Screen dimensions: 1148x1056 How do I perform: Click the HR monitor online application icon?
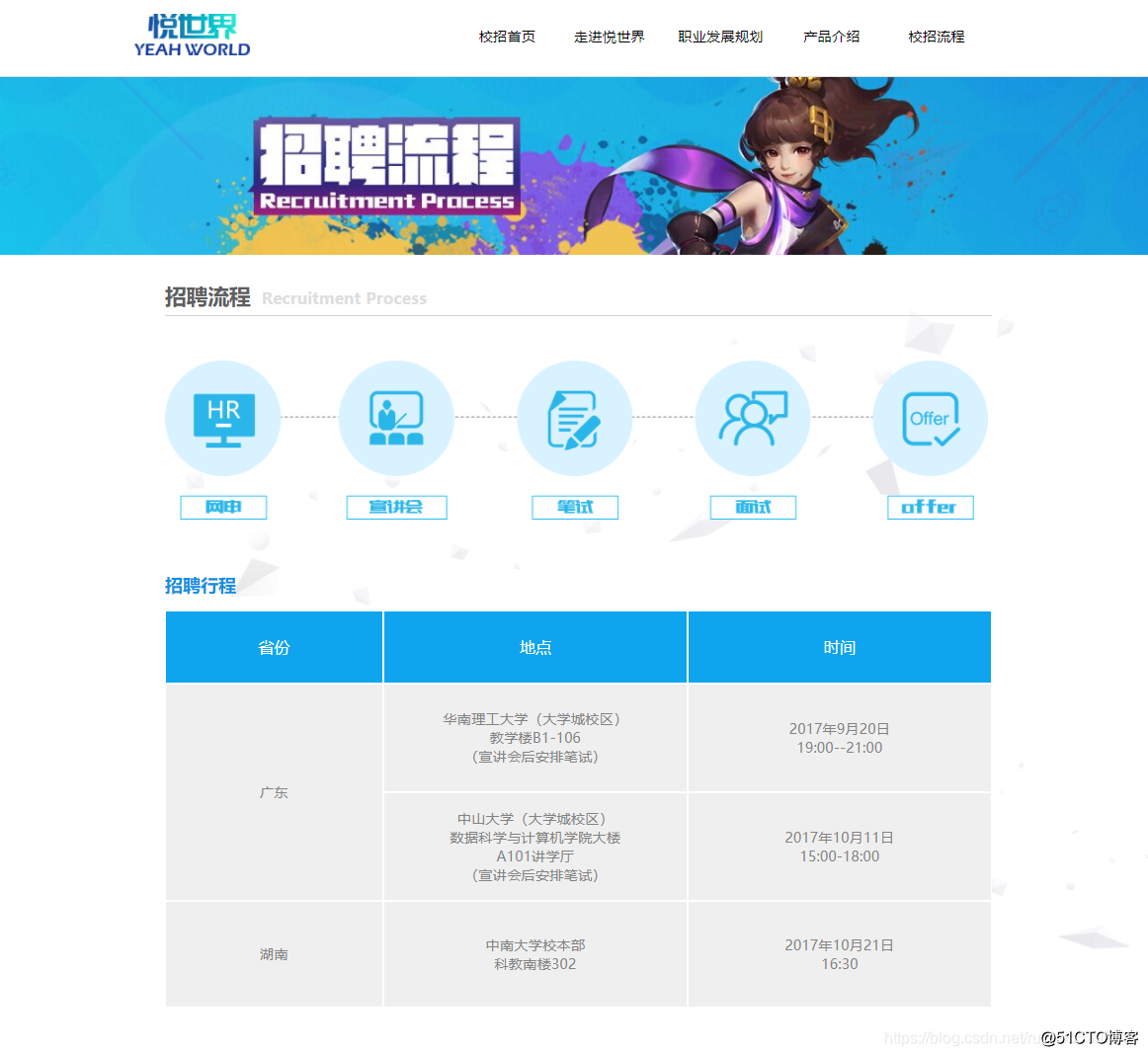[x=223, y=419]
